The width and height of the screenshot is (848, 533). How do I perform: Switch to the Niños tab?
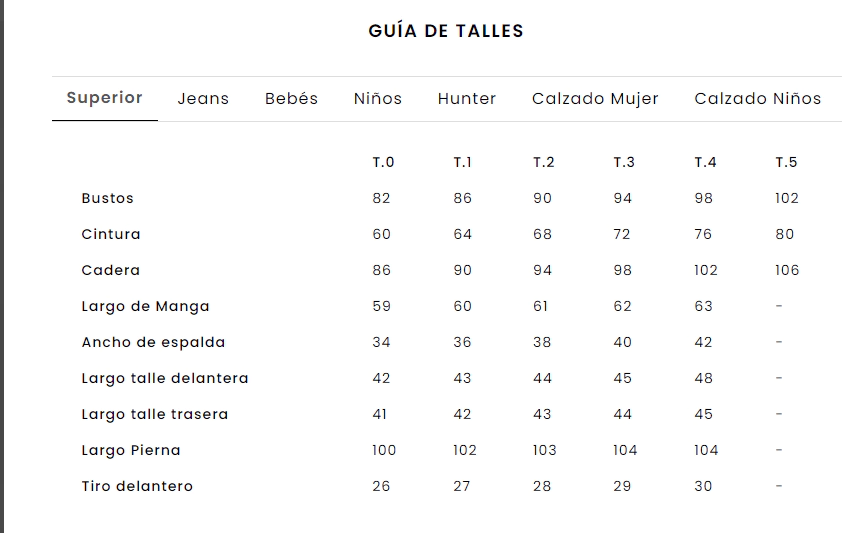point(378,98)
